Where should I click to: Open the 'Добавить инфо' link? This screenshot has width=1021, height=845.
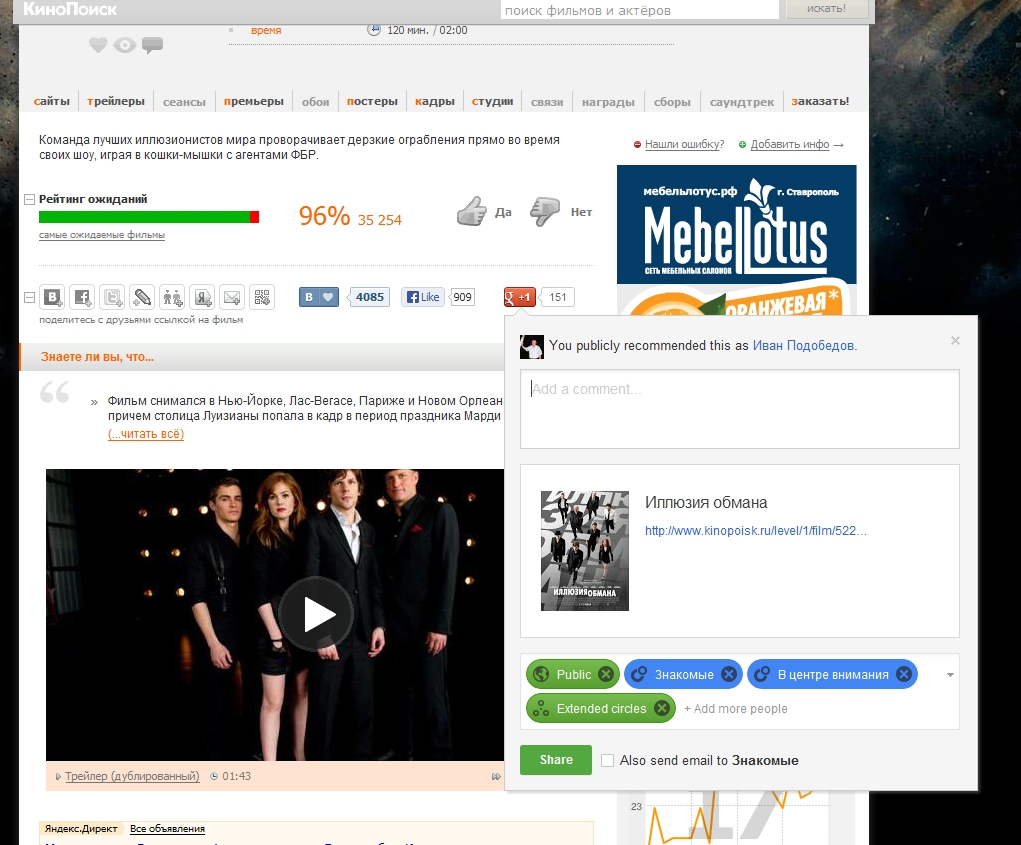[790, 145]
